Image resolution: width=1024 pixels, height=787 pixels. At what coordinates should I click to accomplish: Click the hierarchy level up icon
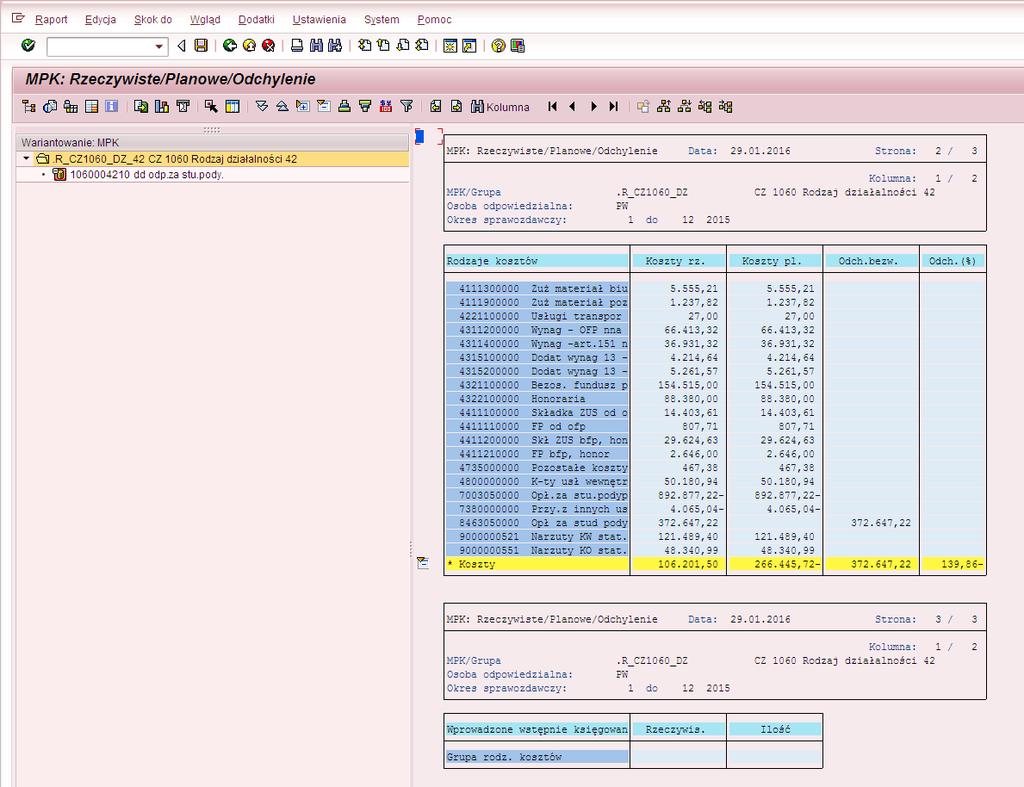[x=664, y=106]
